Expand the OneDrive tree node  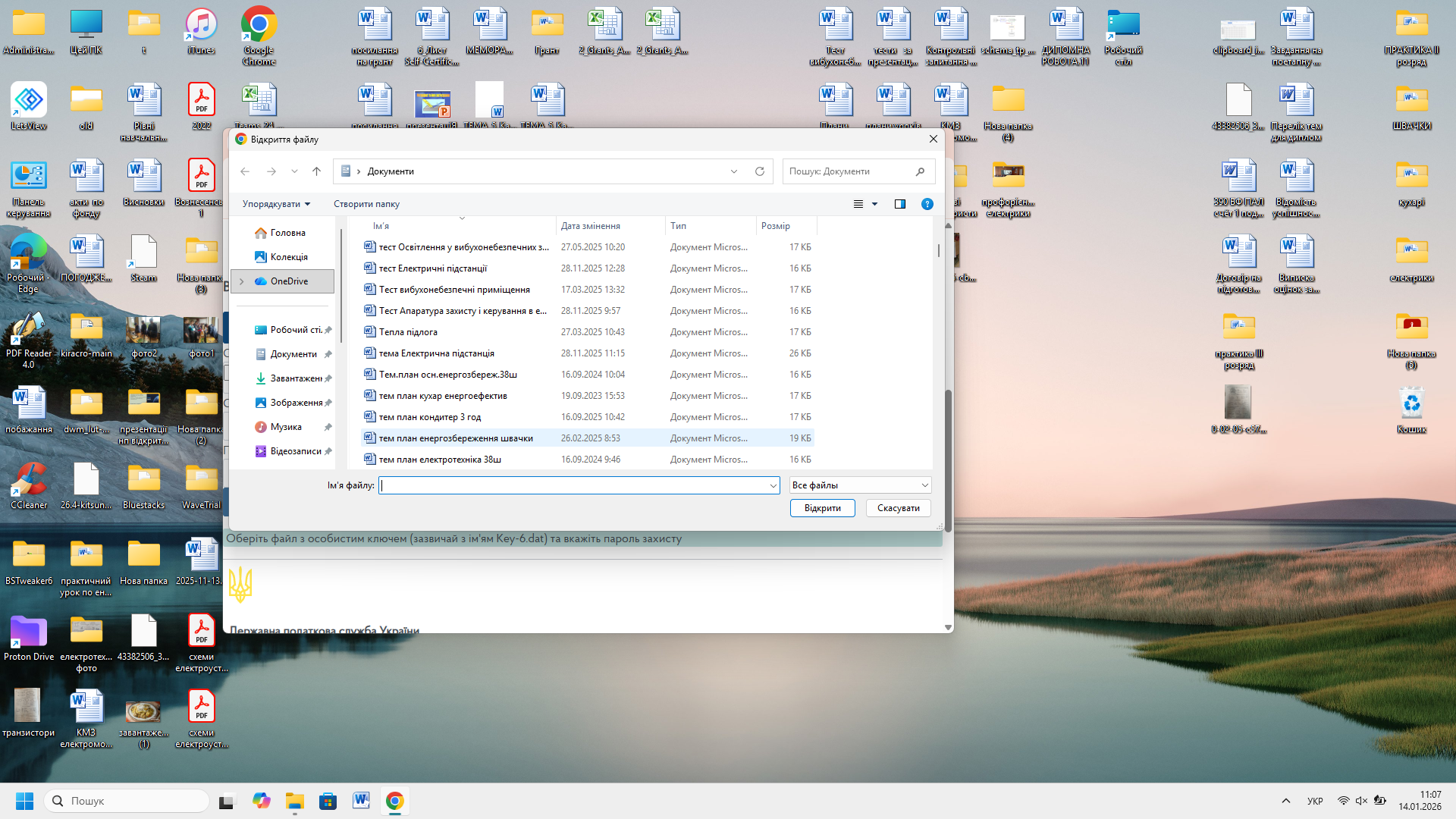click(x=242, y=281)
